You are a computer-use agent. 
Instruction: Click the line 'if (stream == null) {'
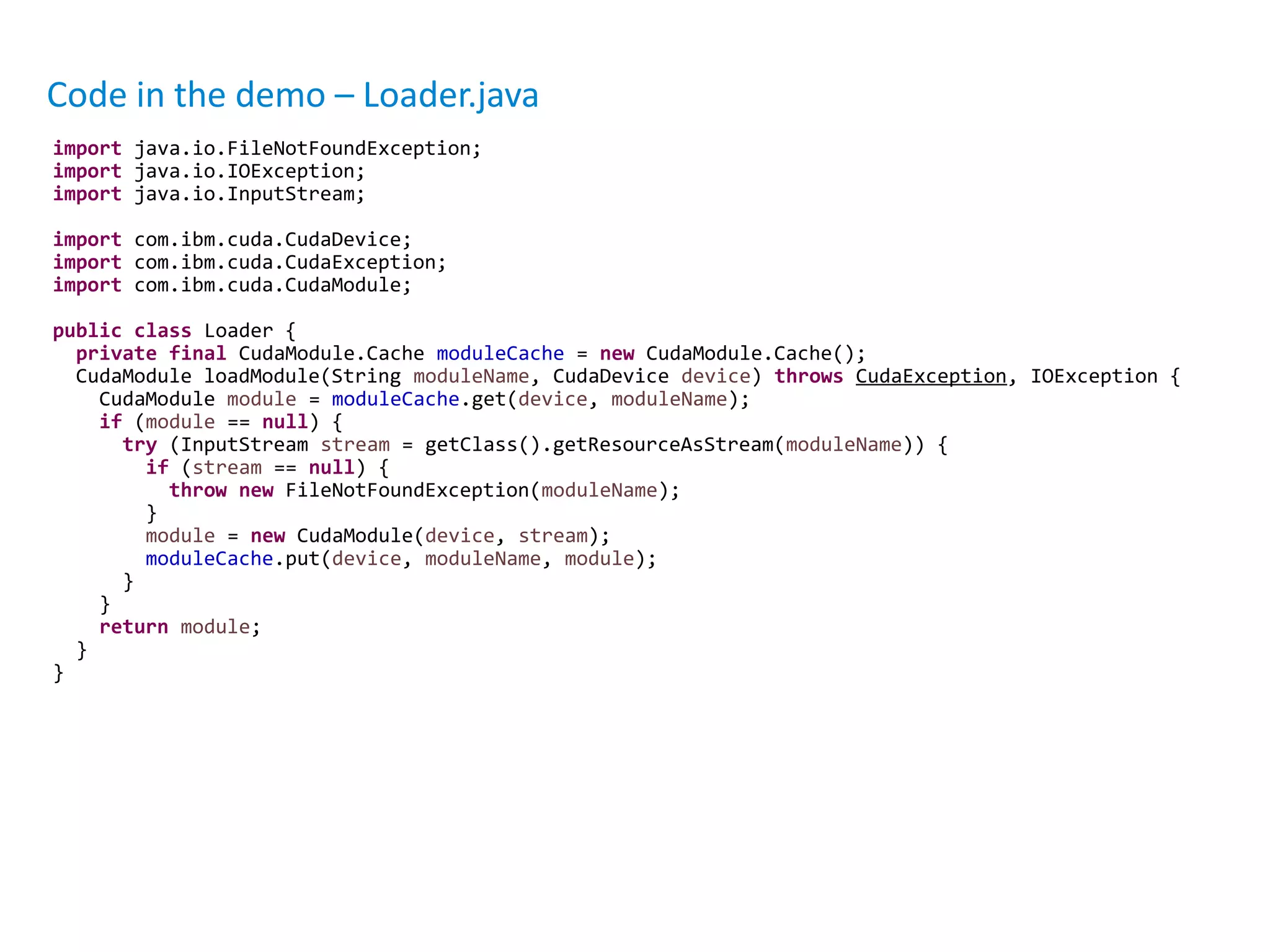pos(267,468)
